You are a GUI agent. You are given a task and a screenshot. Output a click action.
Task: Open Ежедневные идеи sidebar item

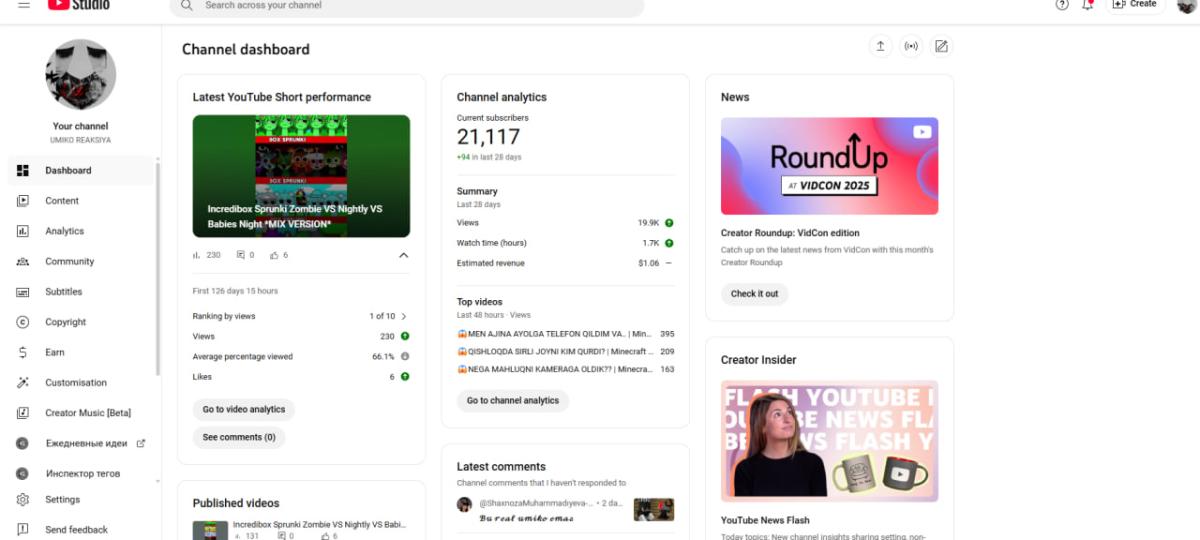(x=80, y=443)
